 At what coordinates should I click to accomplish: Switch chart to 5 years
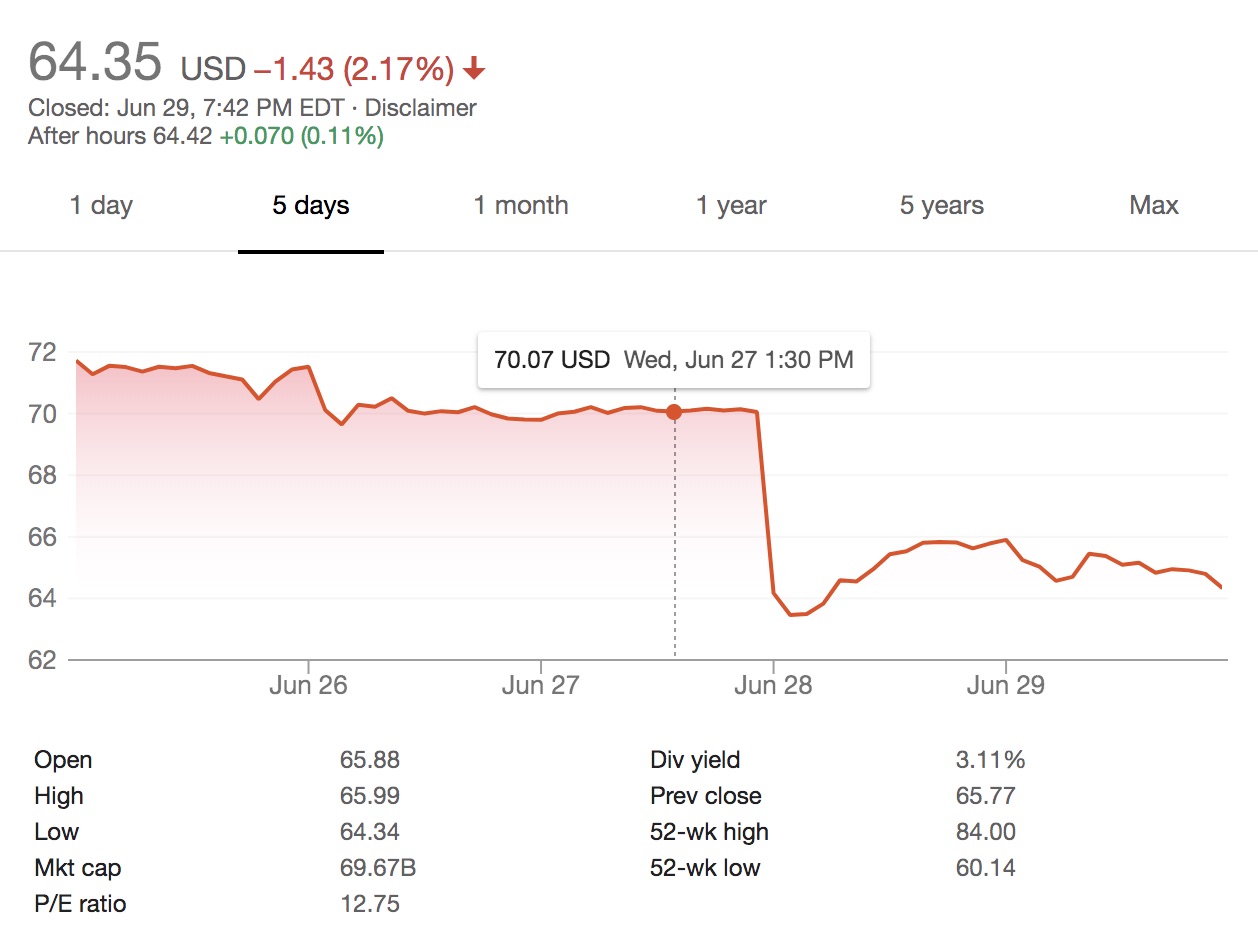pos(941,206)
